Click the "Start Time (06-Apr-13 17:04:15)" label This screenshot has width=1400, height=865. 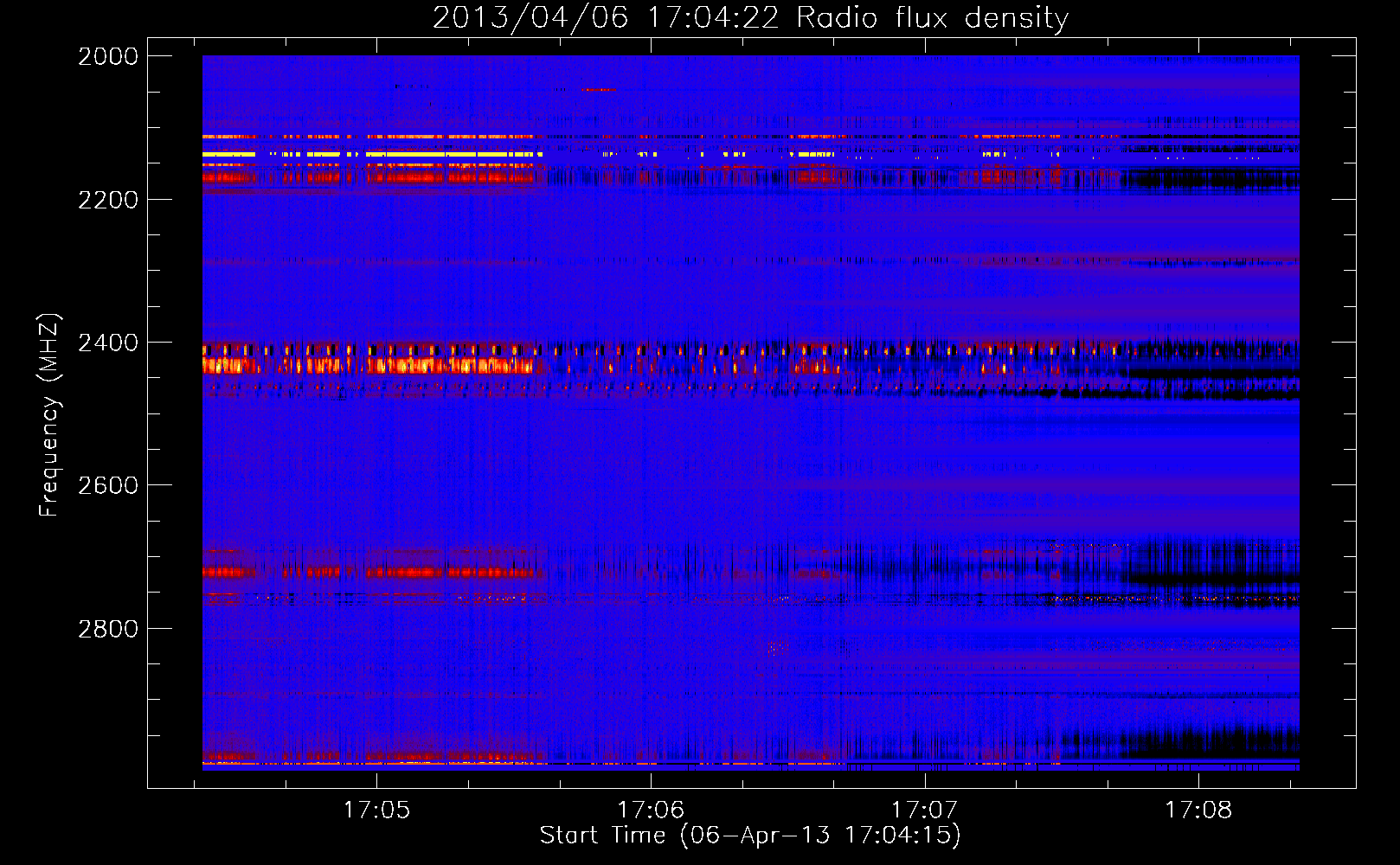coord(750,836)
